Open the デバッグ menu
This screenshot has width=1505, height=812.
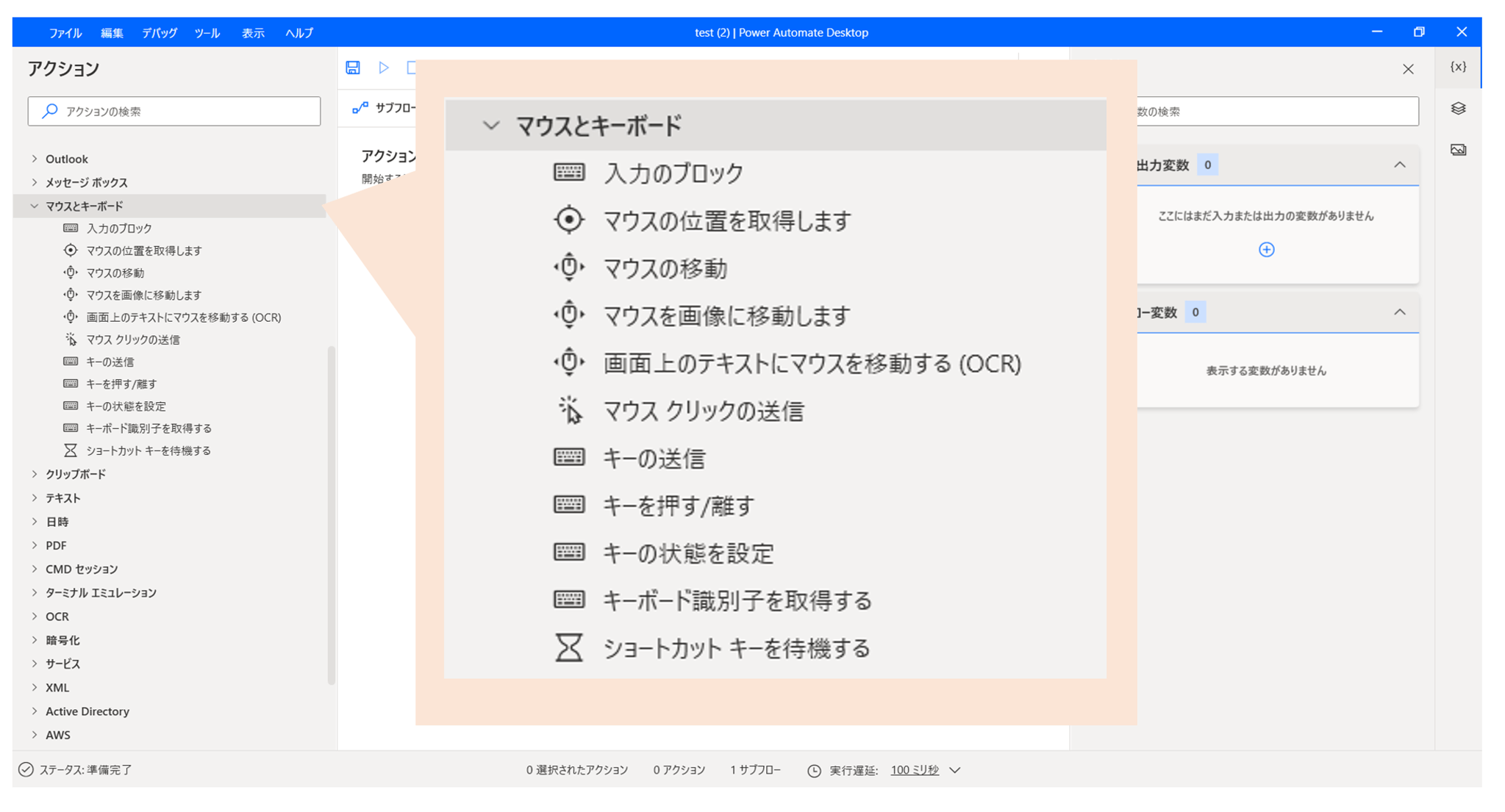159,32
